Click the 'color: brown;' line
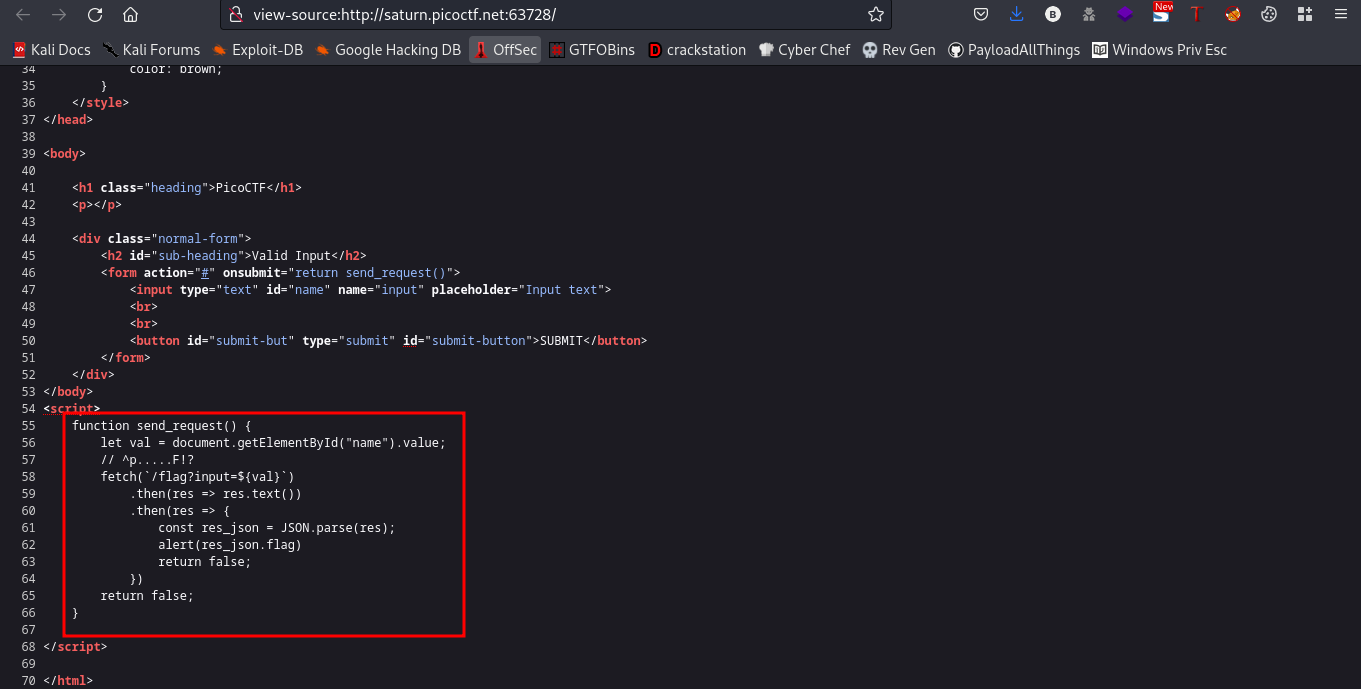The width and height of the screenshot is (1361, 689). tap(176, 70)
